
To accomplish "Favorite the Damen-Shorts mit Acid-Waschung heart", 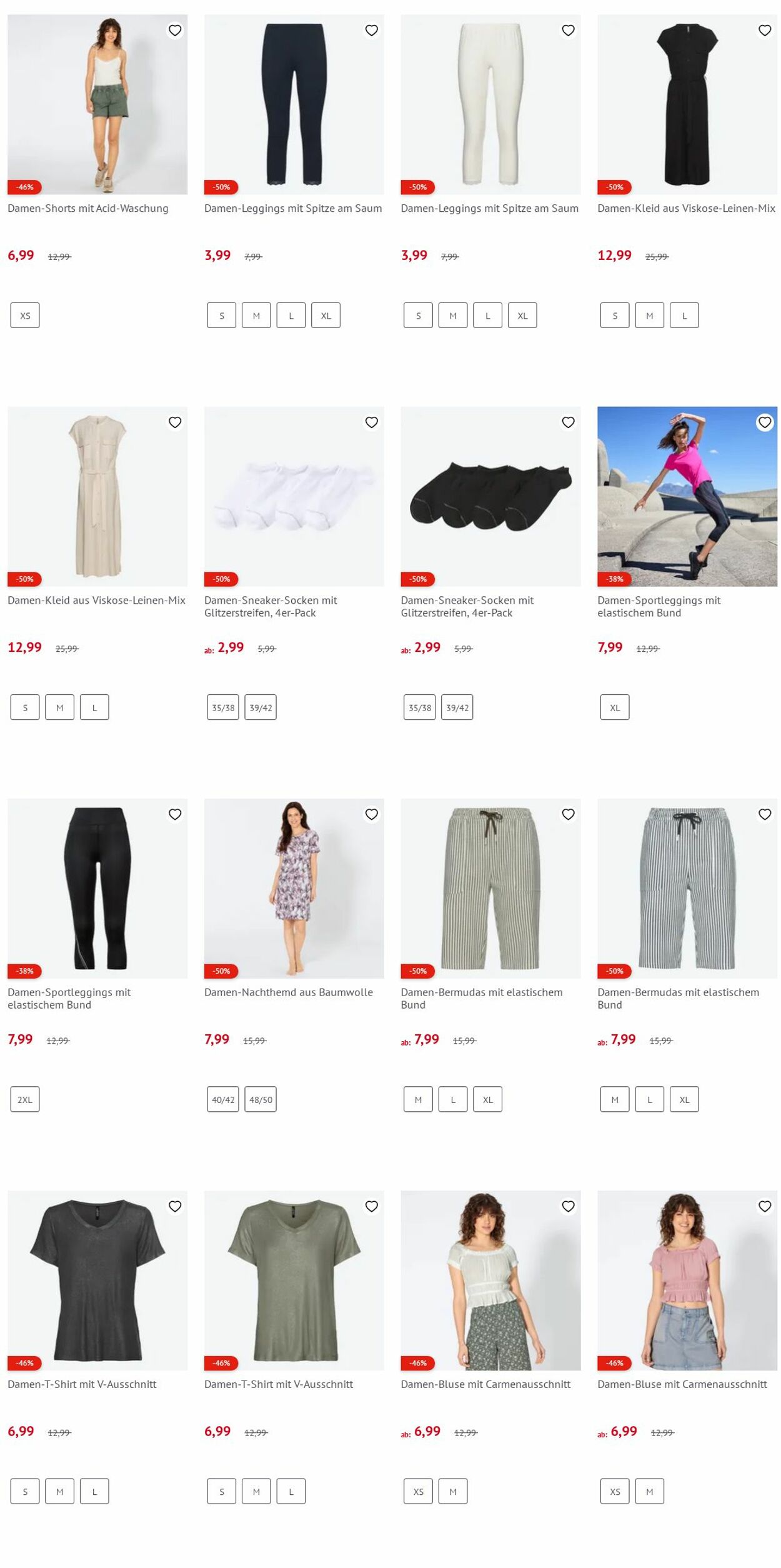I will (x=175, y=30).
